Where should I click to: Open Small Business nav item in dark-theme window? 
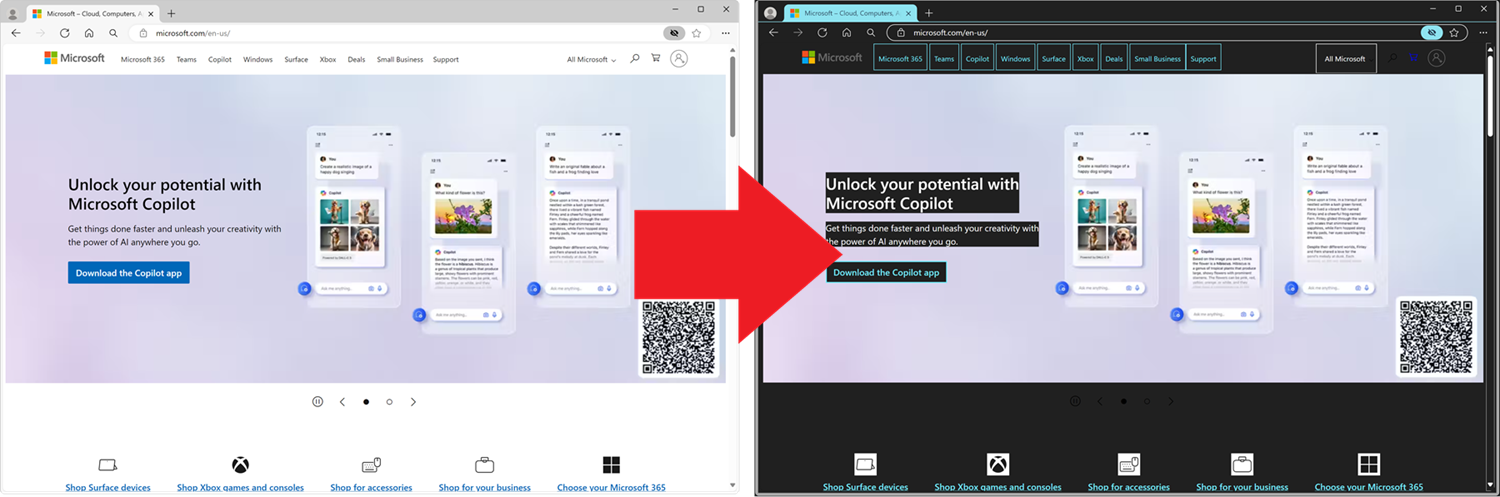1158,59
